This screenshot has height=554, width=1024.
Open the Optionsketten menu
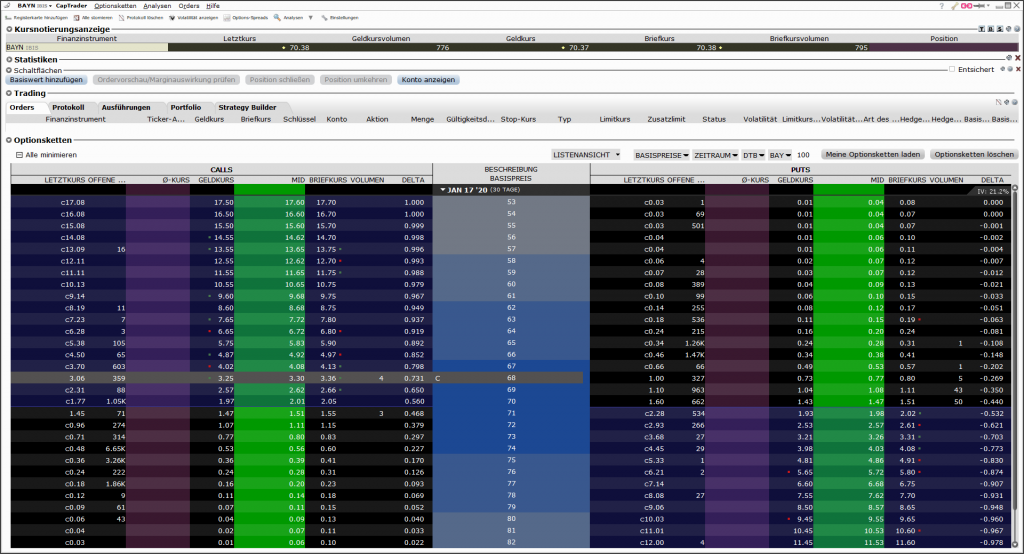115,6
